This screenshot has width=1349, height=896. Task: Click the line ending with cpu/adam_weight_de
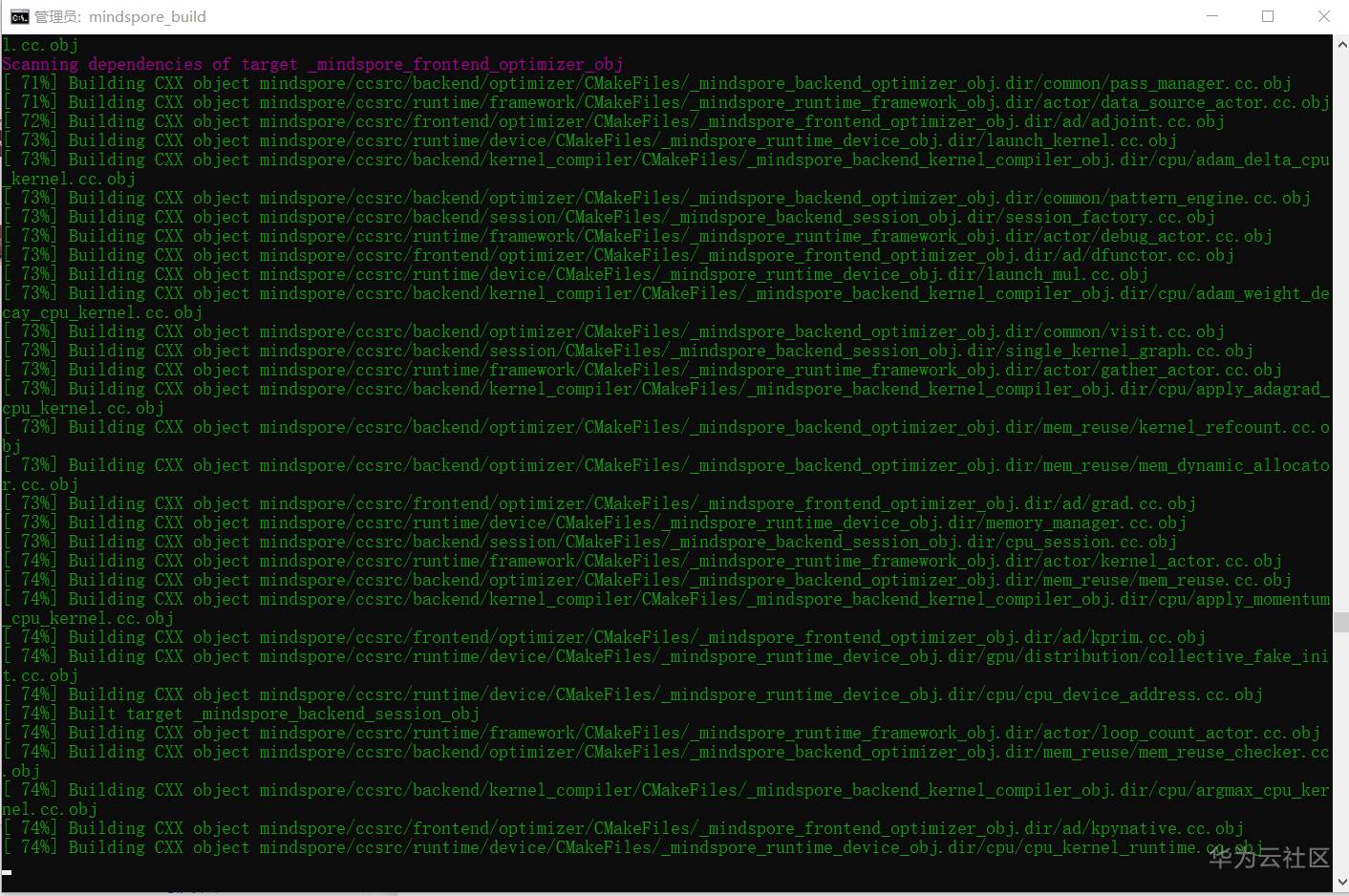(x=666, y=293)
